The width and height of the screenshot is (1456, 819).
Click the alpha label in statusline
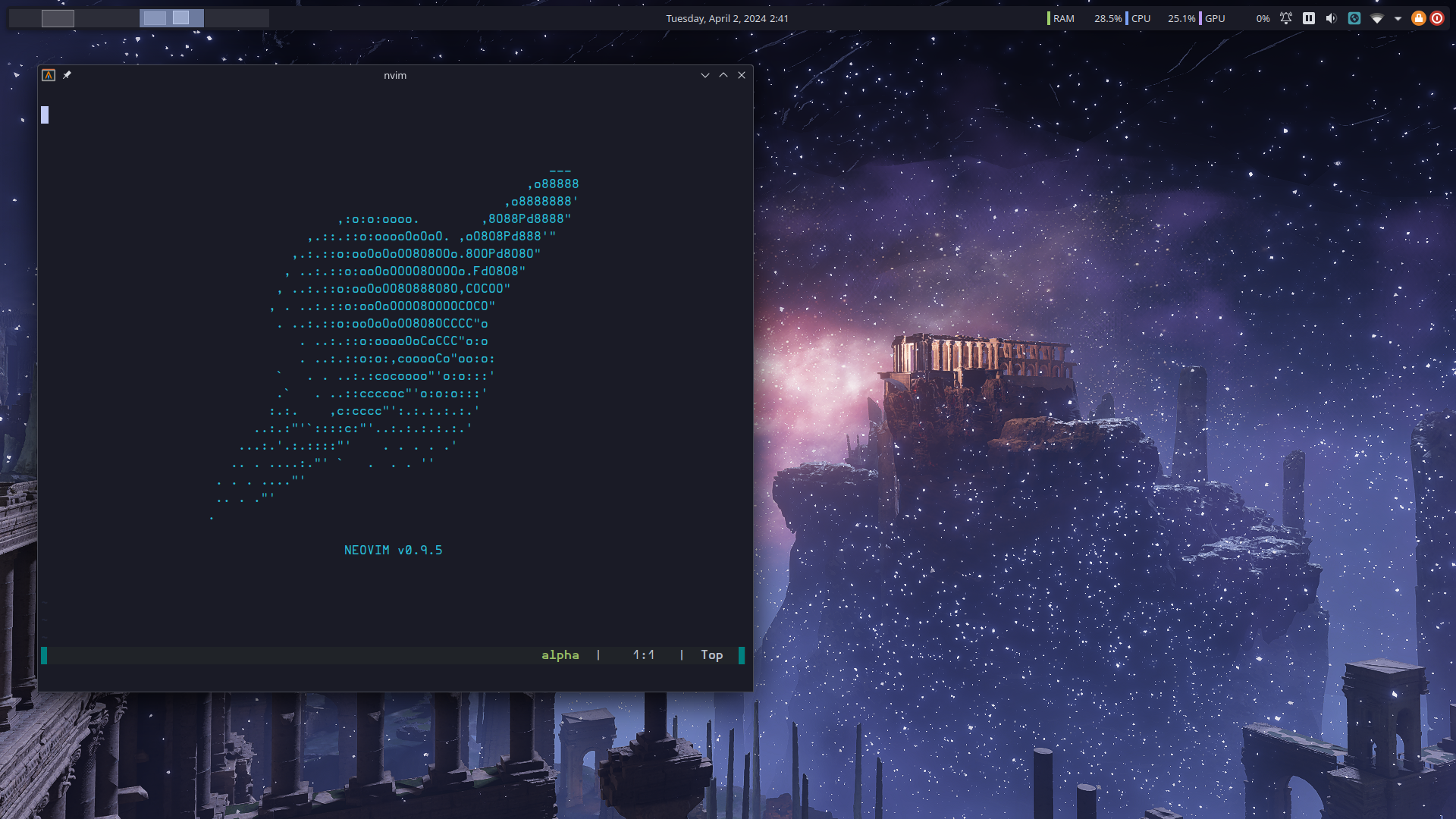pyautogui.click(x=560, y=655)
